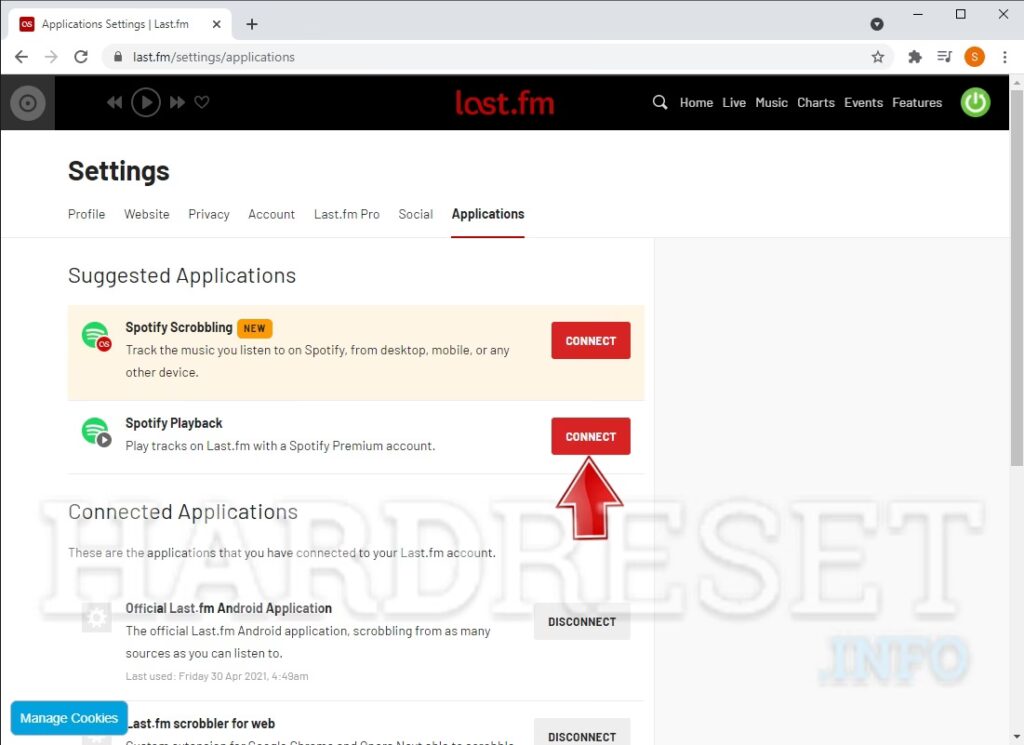This screenshot has width=1024, height=745.
Task: Open the media controls icon in the toolbar
Action: tap(944, 57)
